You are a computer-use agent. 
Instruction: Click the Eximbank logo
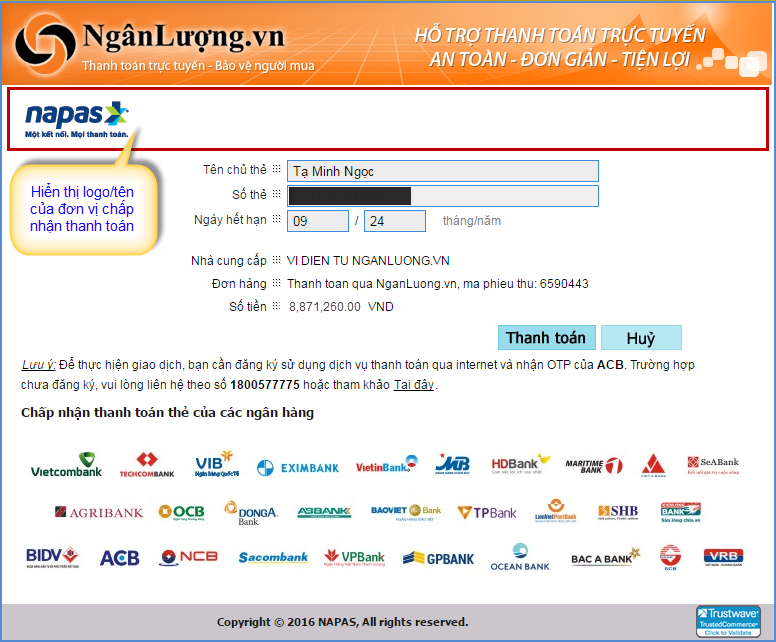tap(298, 467)
